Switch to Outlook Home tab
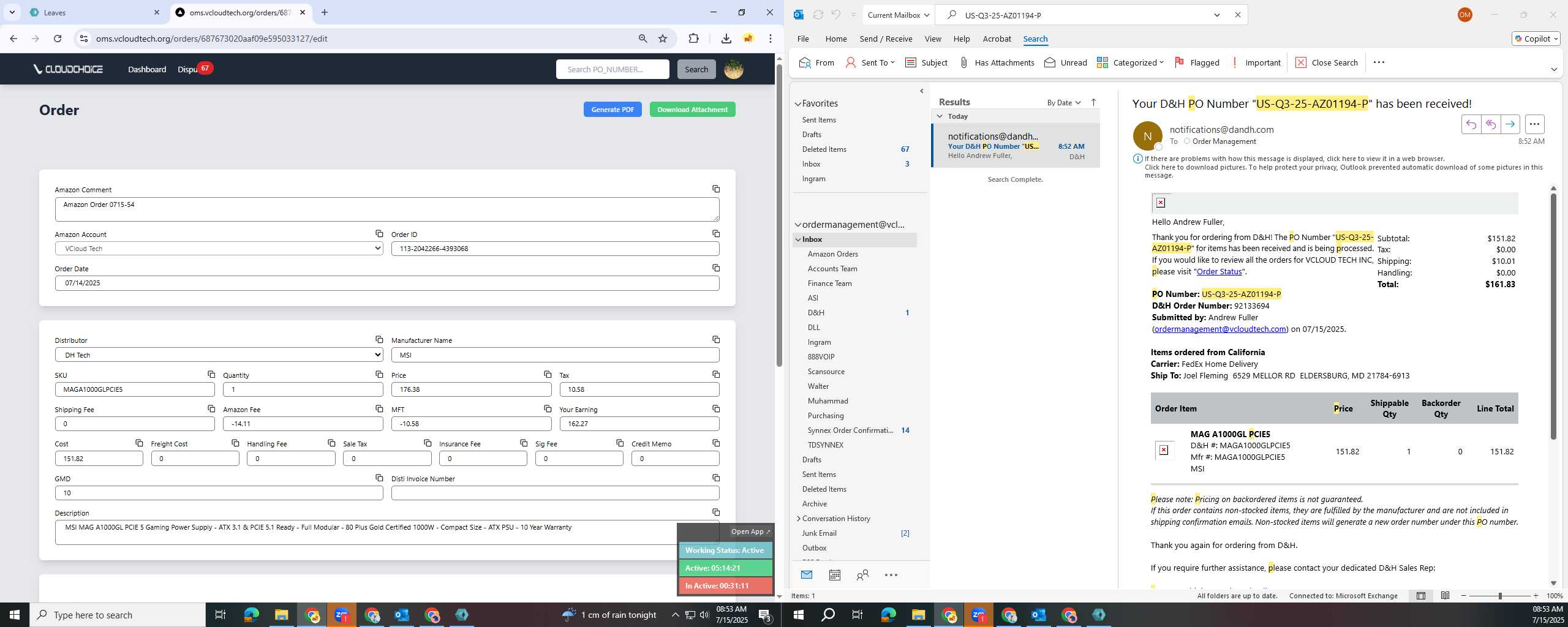Viewport: 1568px width, 627px height. 835,39
